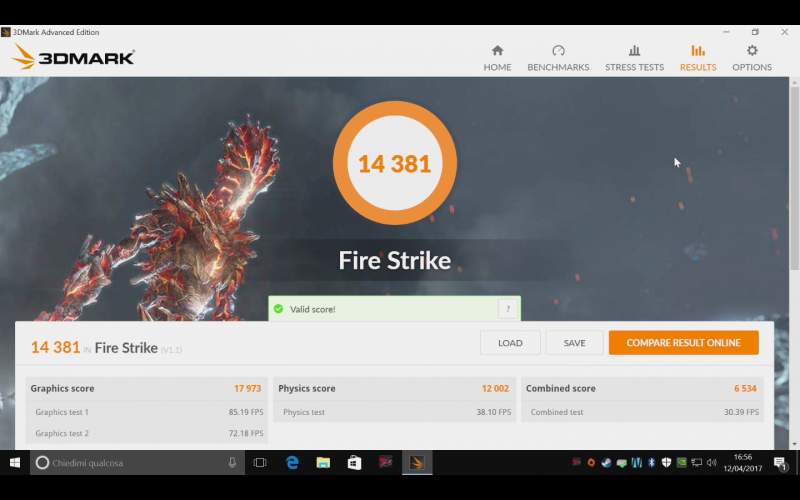Click the Graphics test 1 row
800x500 pixels.
(x=147, y=412)
